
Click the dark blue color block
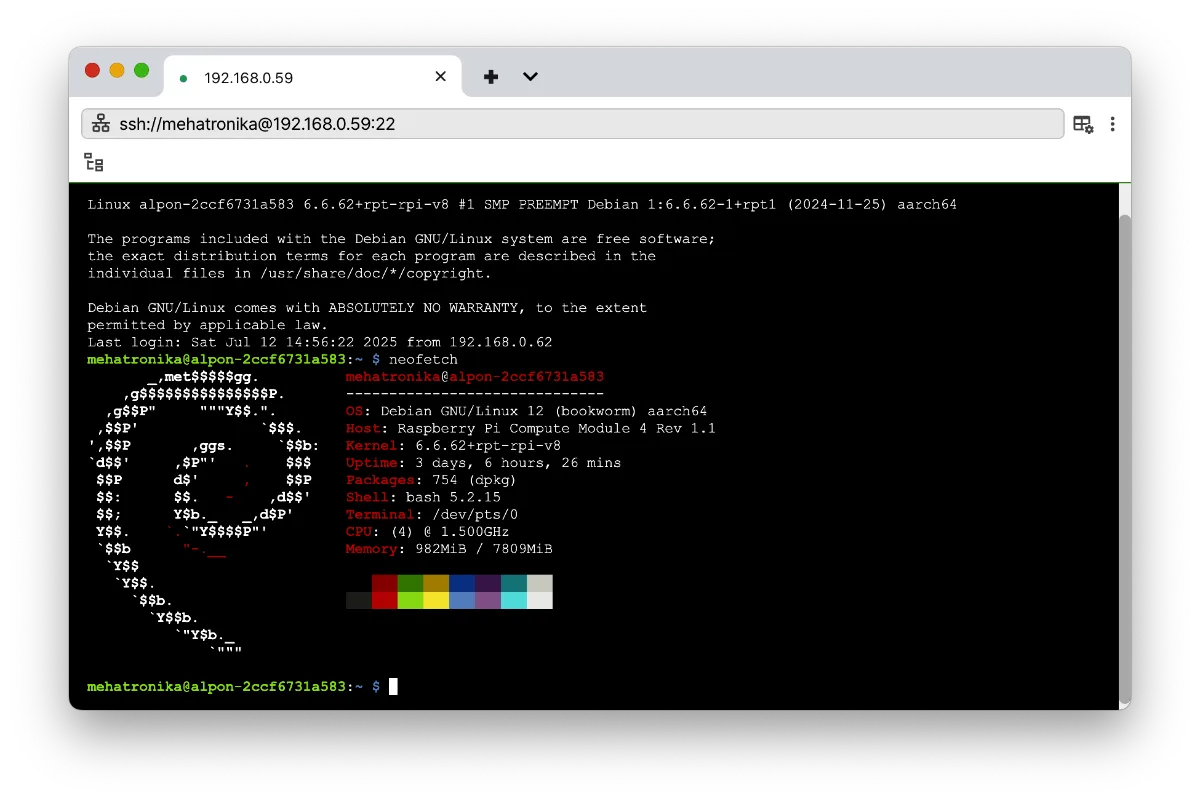coord(462,583)
